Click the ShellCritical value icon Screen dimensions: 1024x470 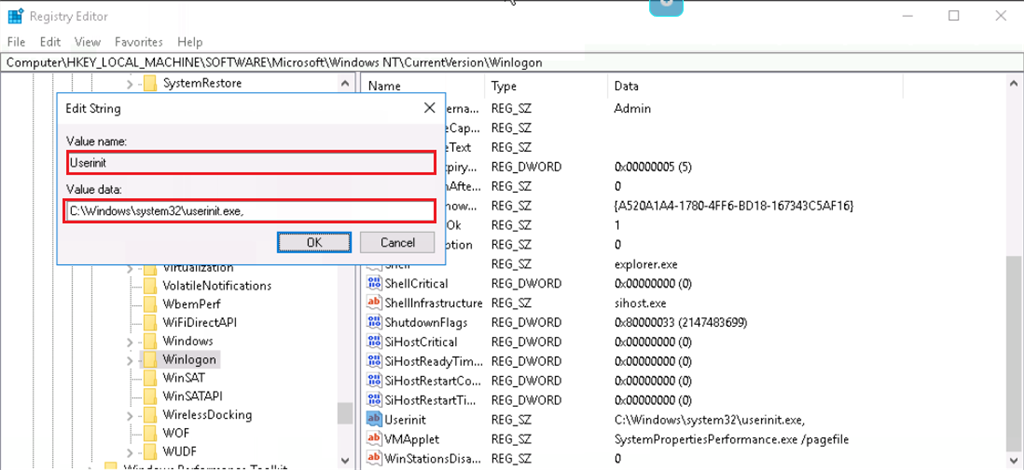click(x=374, y=284)
